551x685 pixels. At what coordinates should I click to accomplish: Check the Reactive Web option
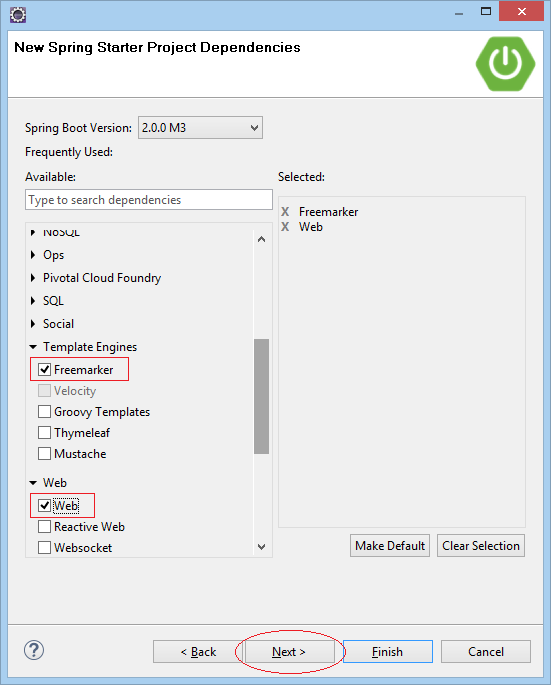tap(44, 526)
